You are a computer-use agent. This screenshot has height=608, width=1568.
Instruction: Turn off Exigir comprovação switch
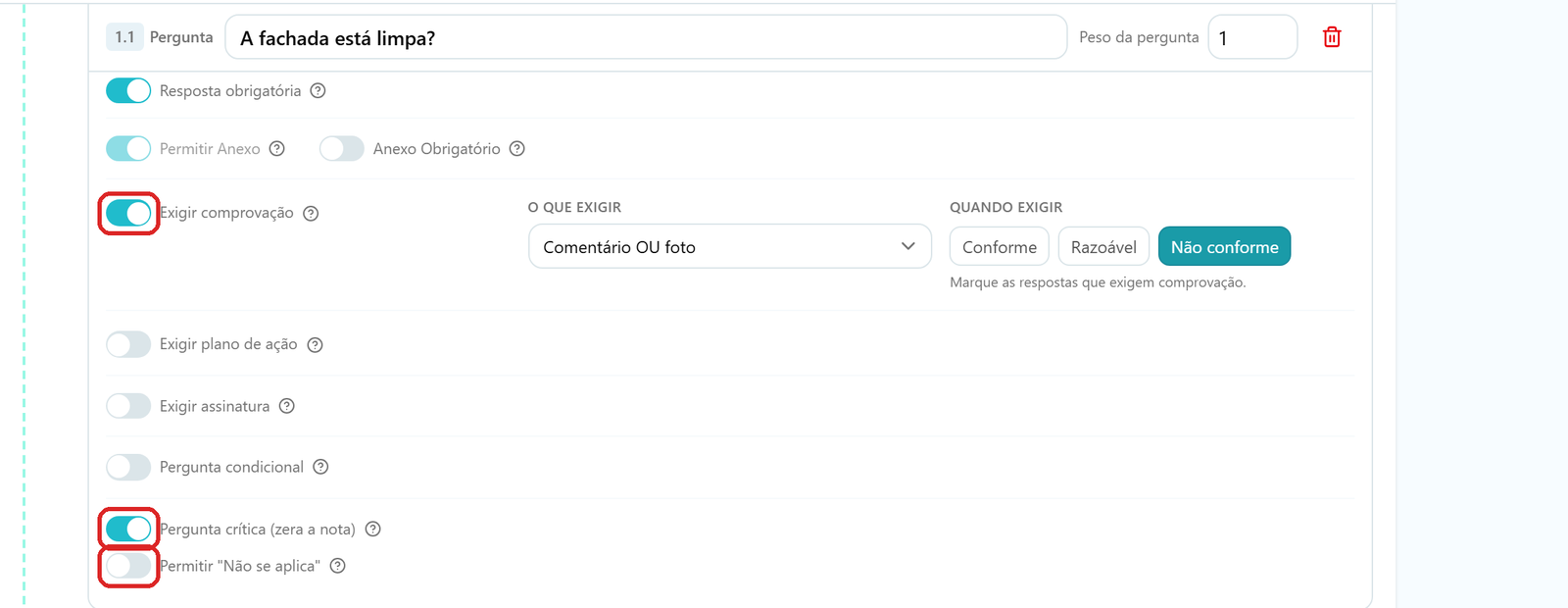click(x=128, y=213)
